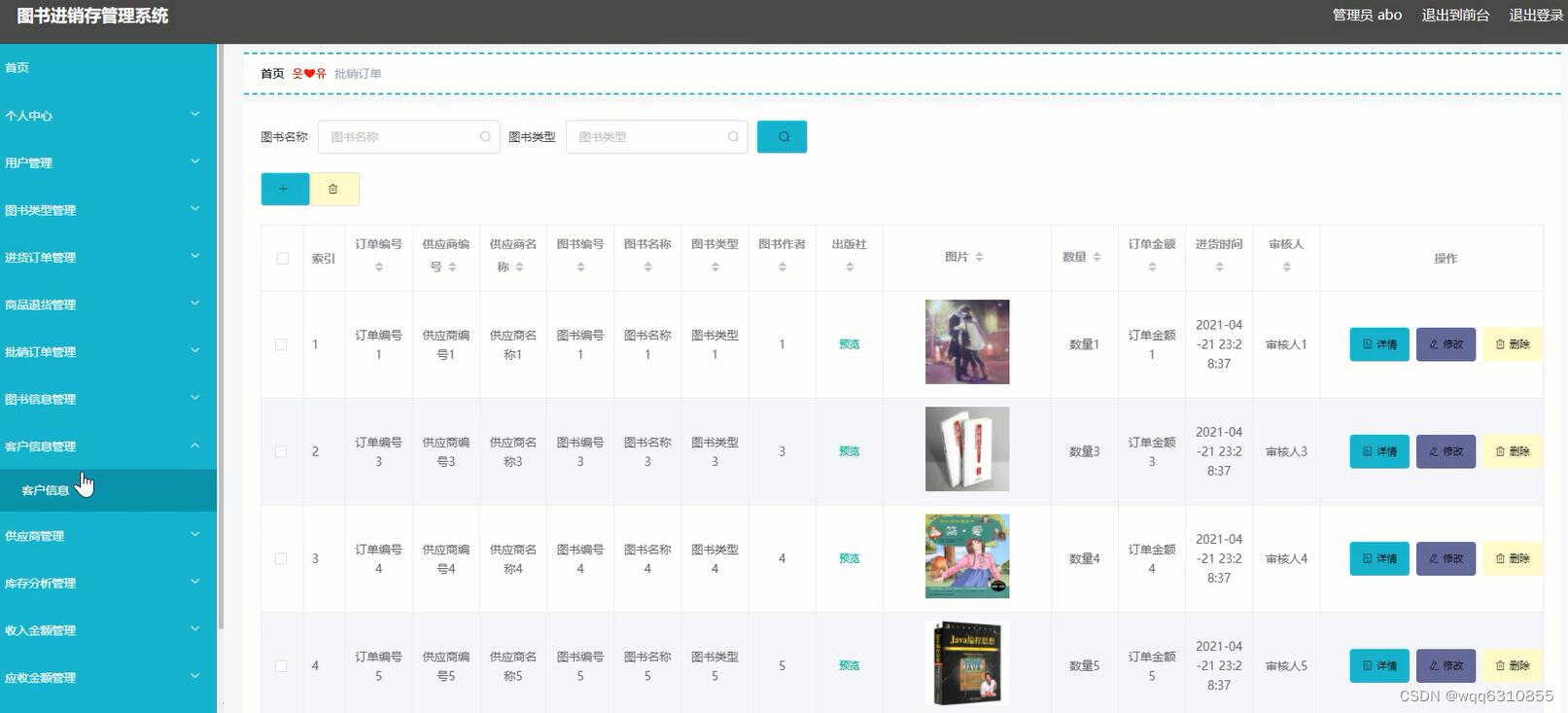Check the row 1 checkbox
Screen dimensions: 1568x713
281,344
